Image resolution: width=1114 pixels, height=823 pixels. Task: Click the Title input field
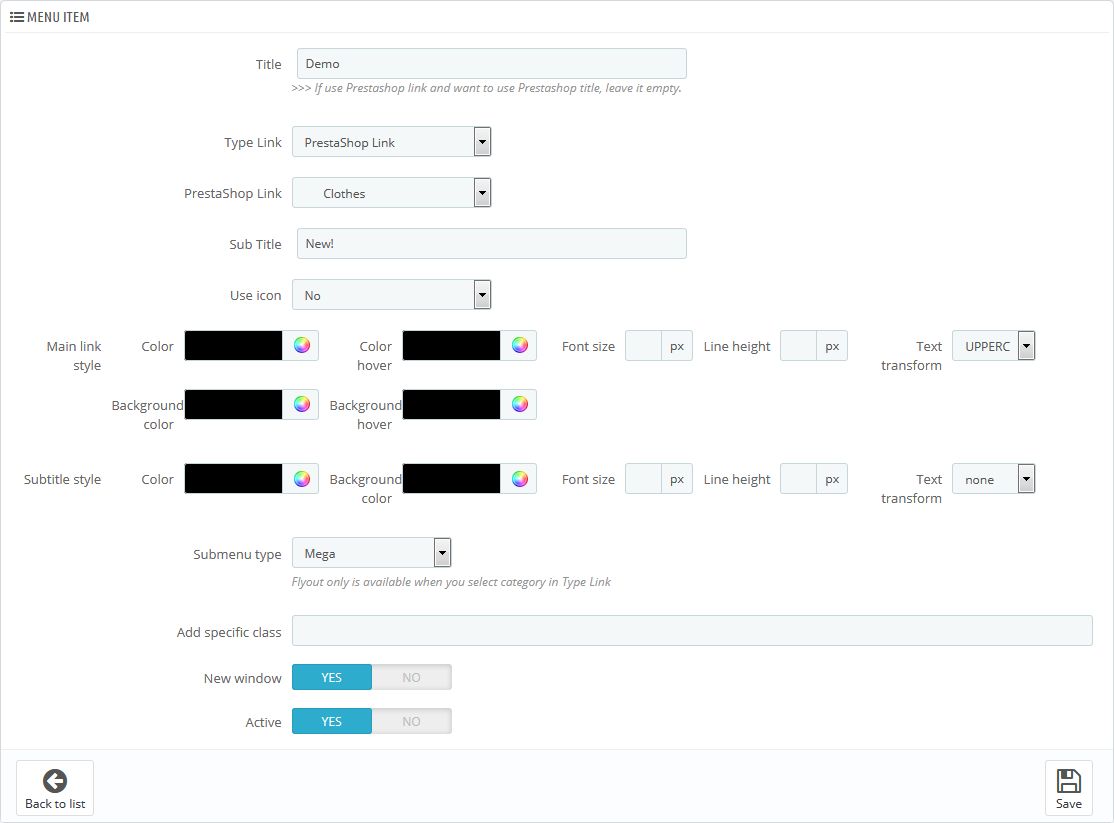click(x=491, y=64)
